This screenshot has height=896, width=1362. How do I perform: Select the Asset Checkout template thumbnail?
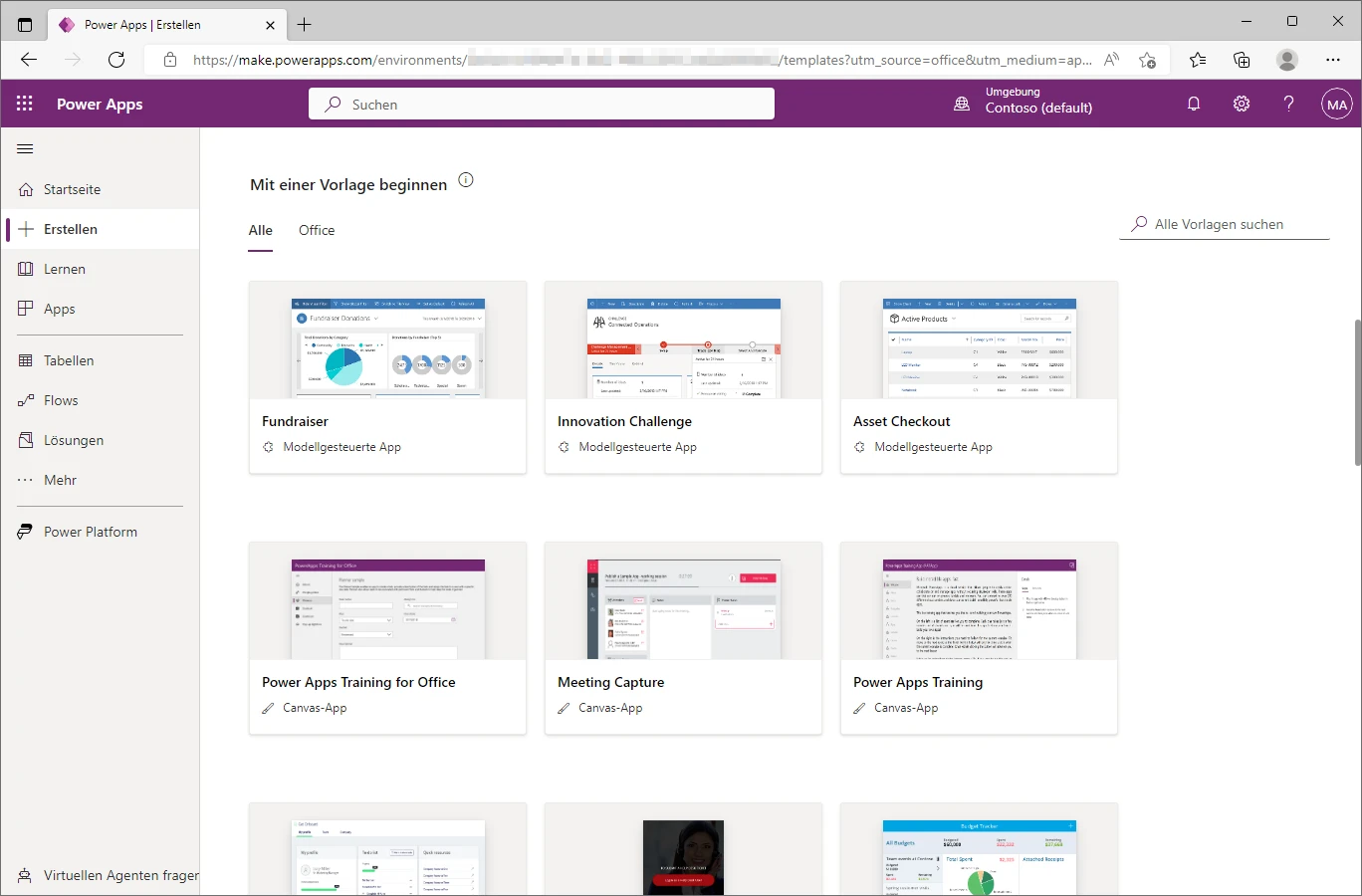pos(980,348)
